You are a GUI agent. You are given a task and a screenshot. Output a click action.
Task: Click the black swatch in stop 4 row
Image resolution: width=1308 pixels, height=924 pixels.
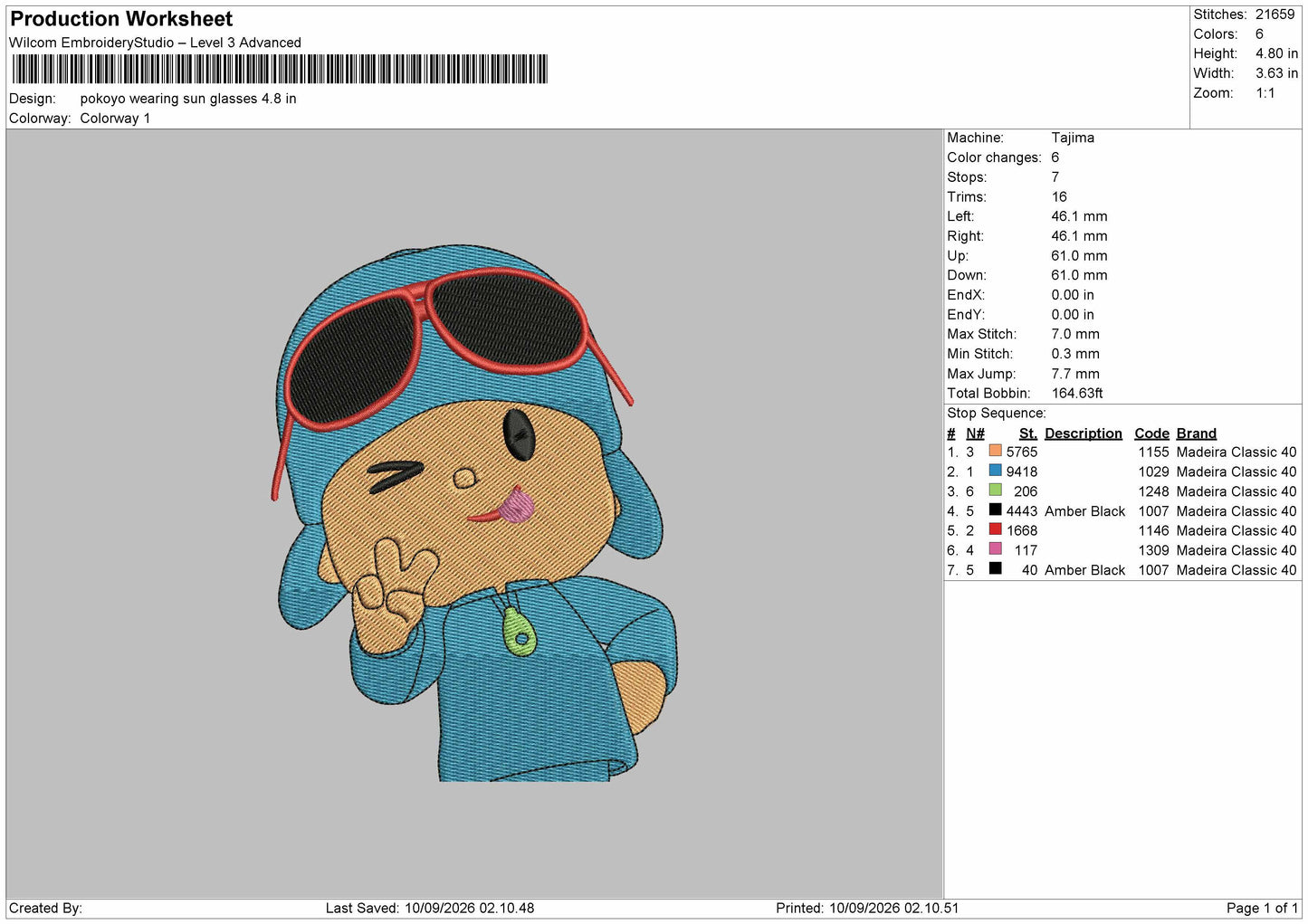point(995,510)
